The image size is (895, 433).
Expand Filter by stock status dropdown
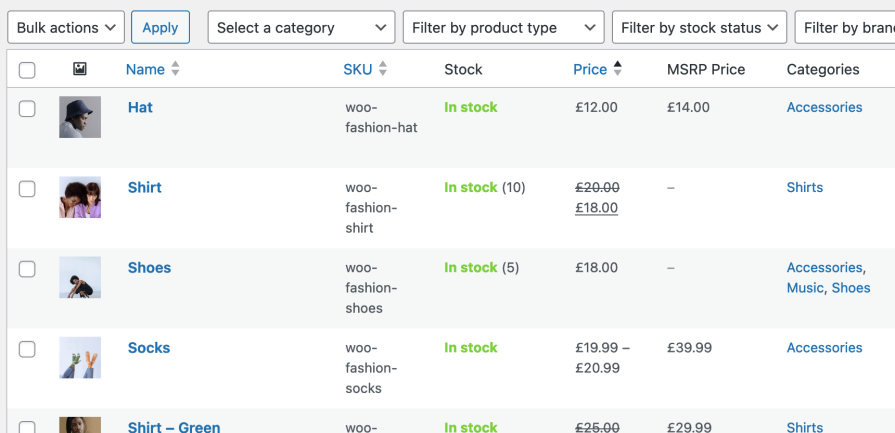(x=699, y=28)
